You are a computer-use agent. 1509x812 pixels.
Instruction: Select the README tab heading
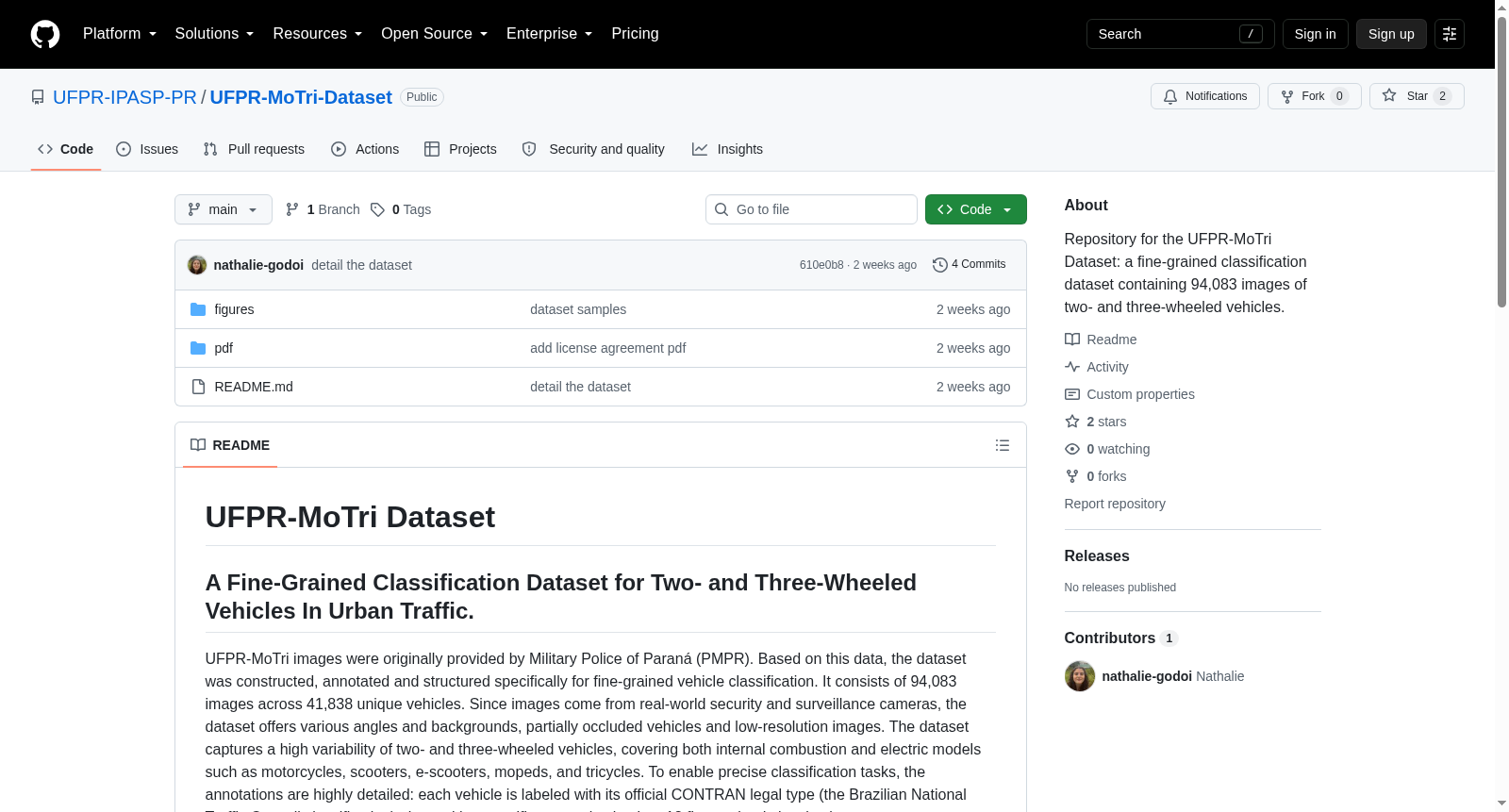coord(230,445)
